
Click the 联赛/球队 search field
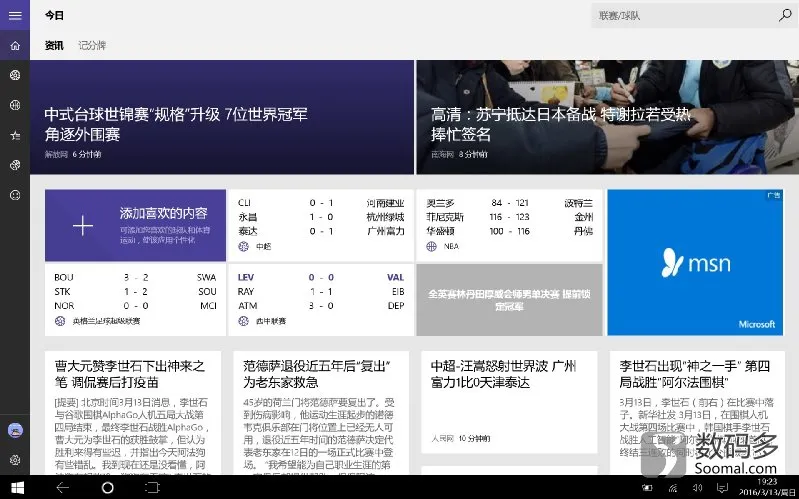(x=683, y=16)
